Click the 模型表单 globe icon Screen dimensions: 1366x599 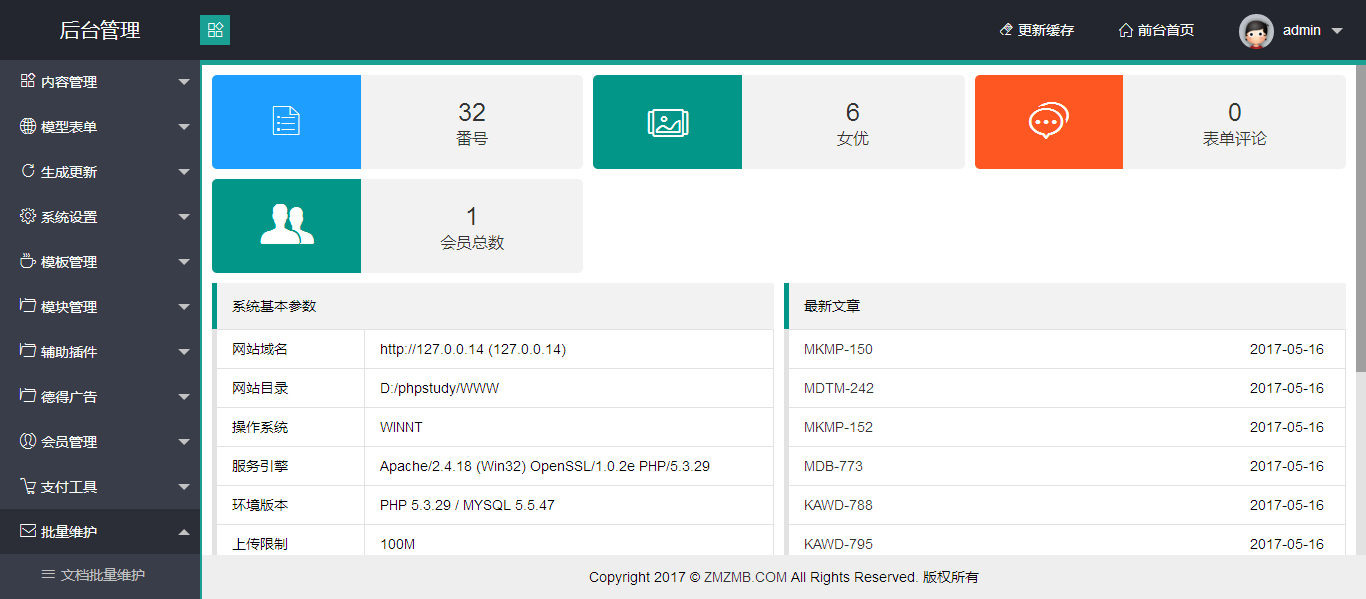pos(28,126)
